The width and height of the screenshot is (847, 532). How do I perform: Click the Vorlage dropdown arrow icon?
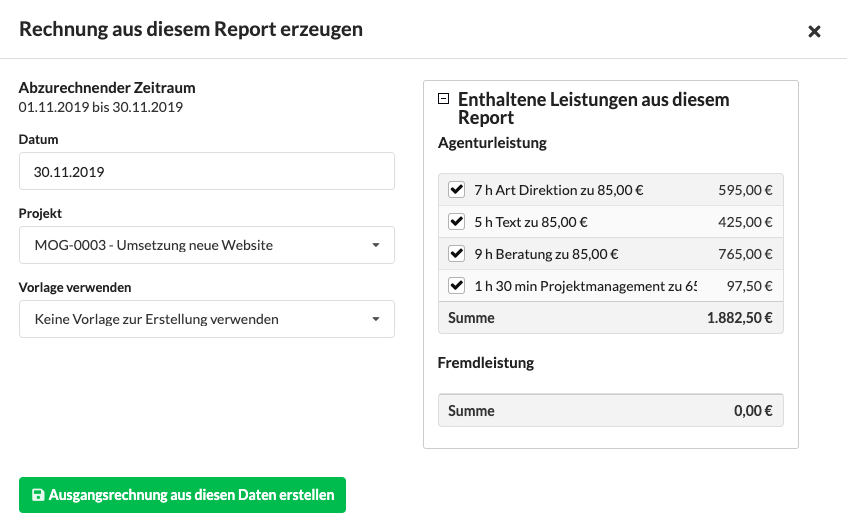376,319
